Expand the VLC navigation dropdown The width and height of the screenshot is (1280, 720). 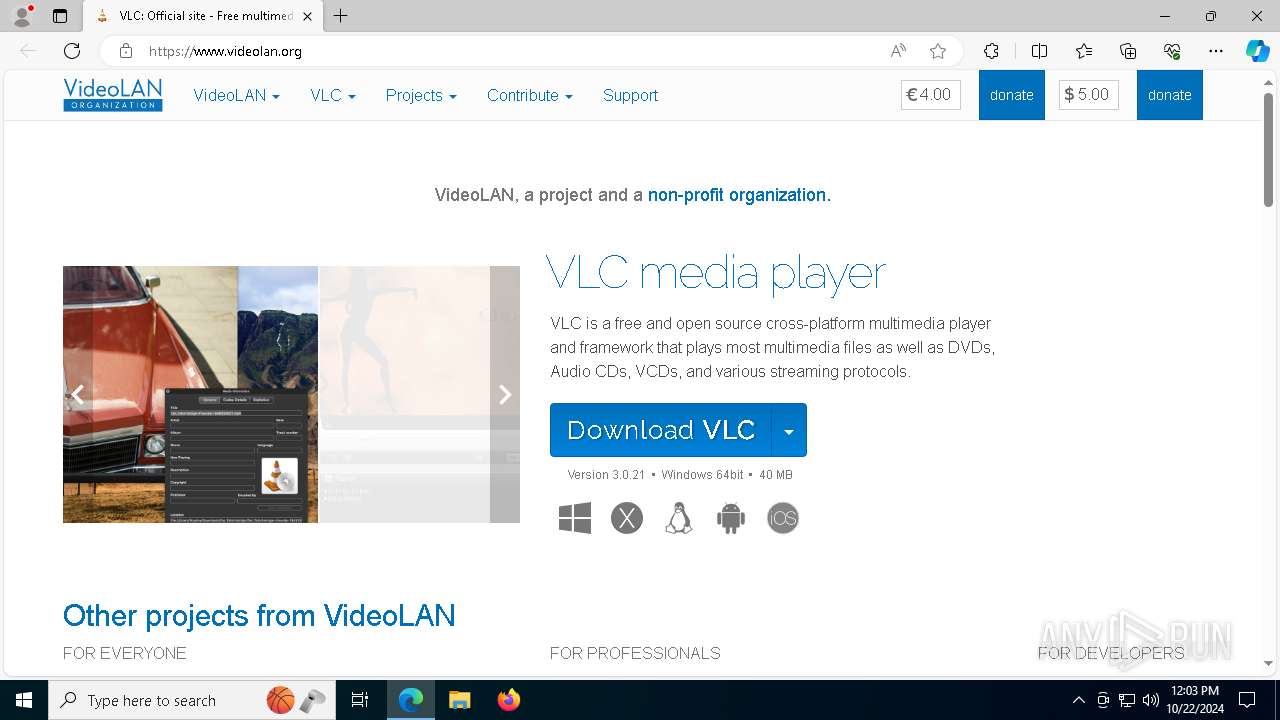333,95
